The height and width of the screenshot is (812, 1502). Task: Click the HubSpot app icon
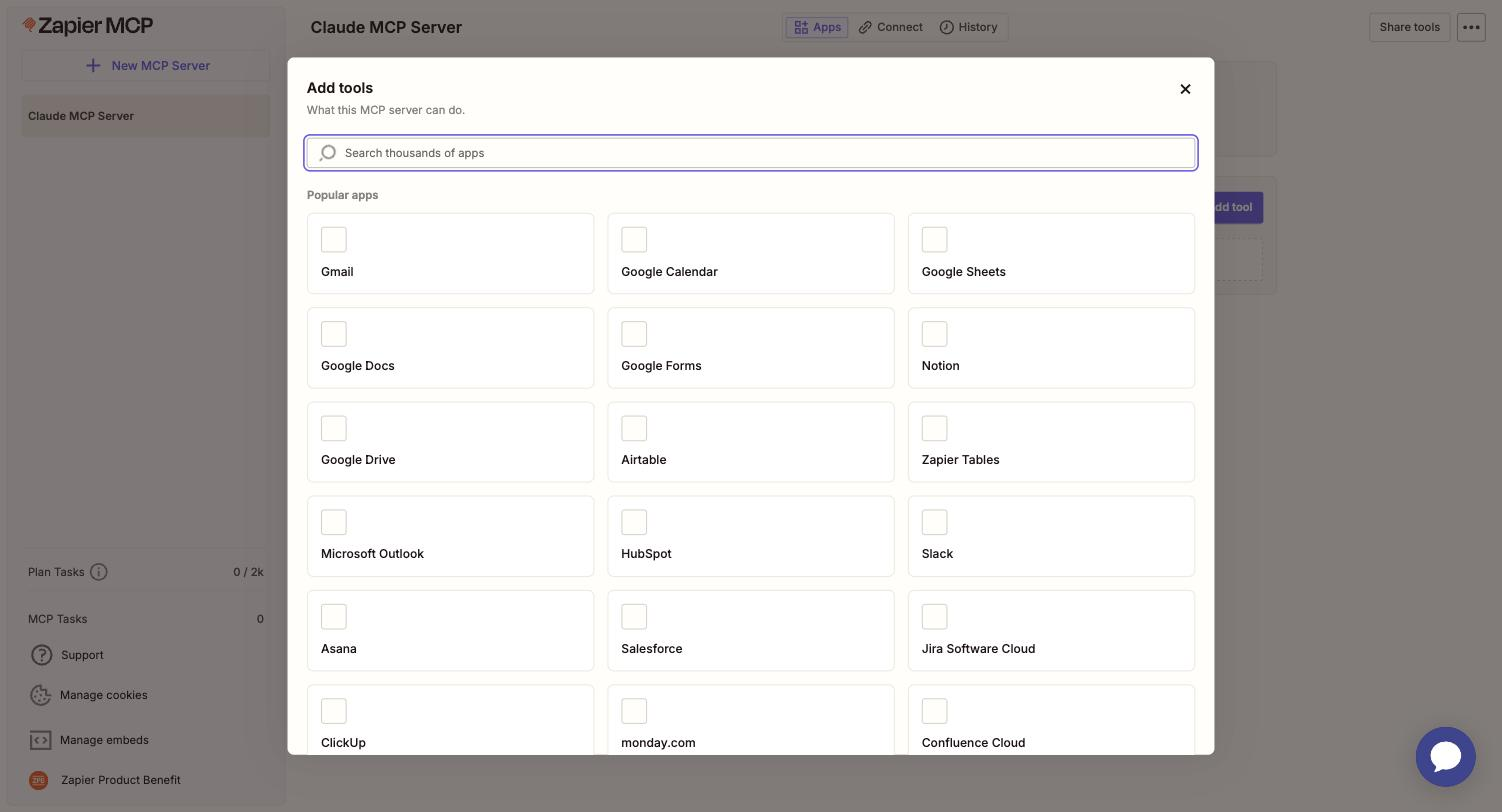(x=634, y=522)
